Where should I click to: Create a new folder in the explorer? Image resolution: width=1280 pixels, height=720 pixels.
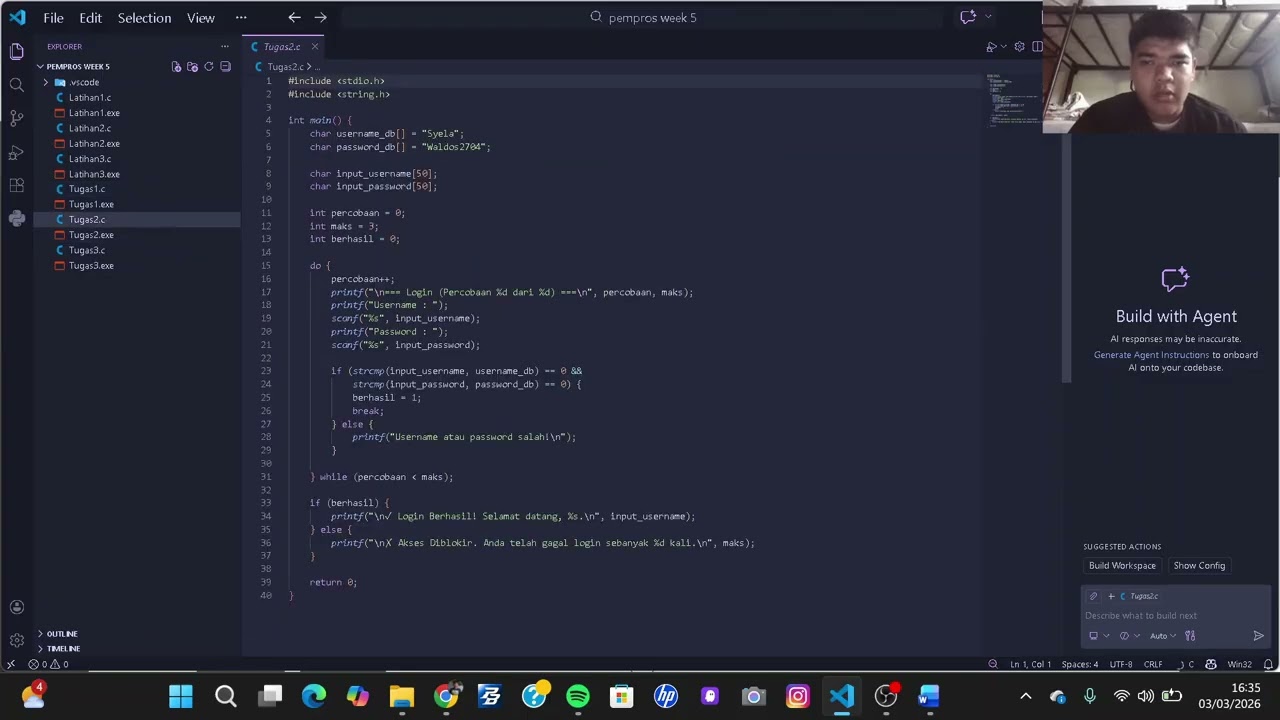193,67
